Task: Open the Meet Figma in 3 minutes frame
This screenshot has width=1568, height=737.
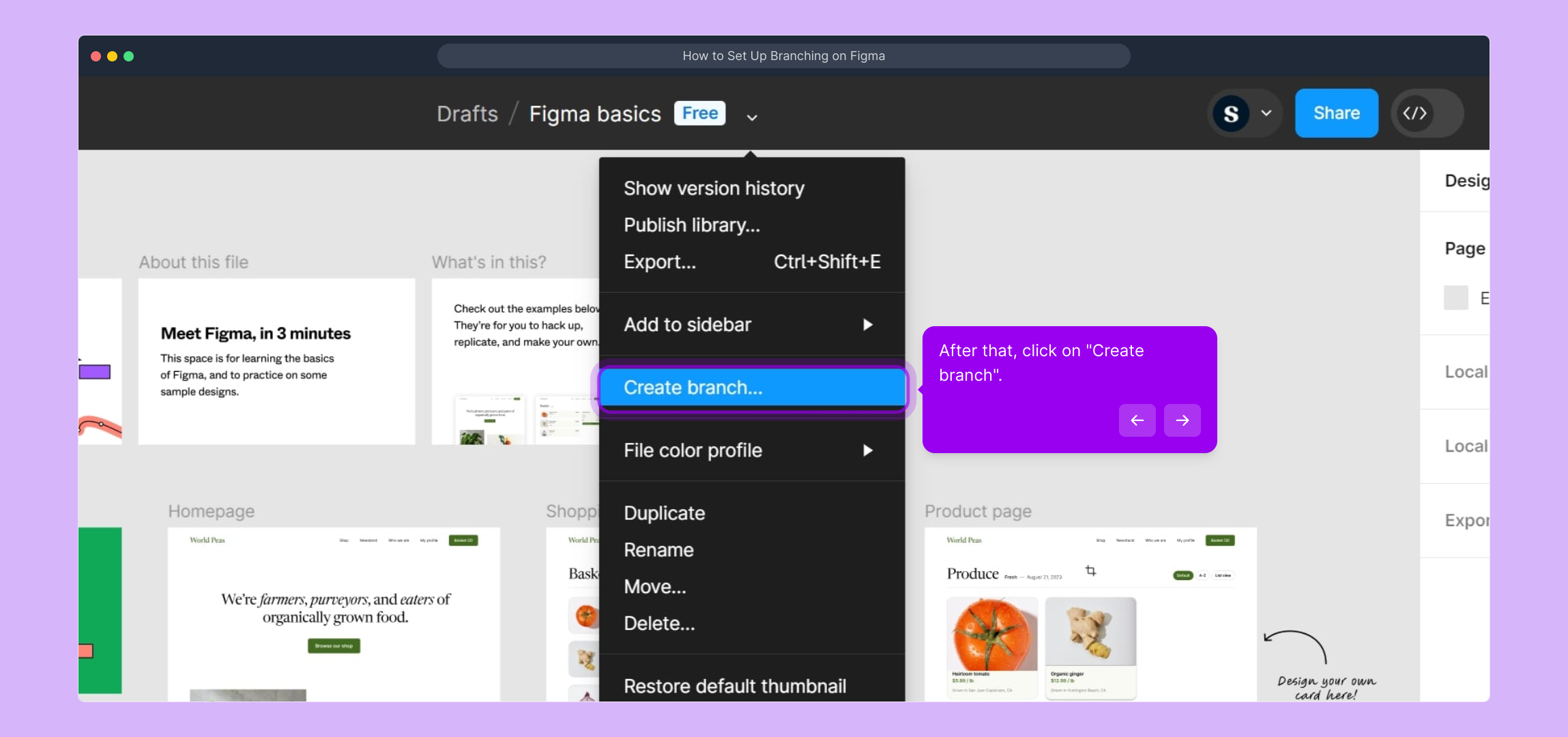Action: (x=276, y=362)
